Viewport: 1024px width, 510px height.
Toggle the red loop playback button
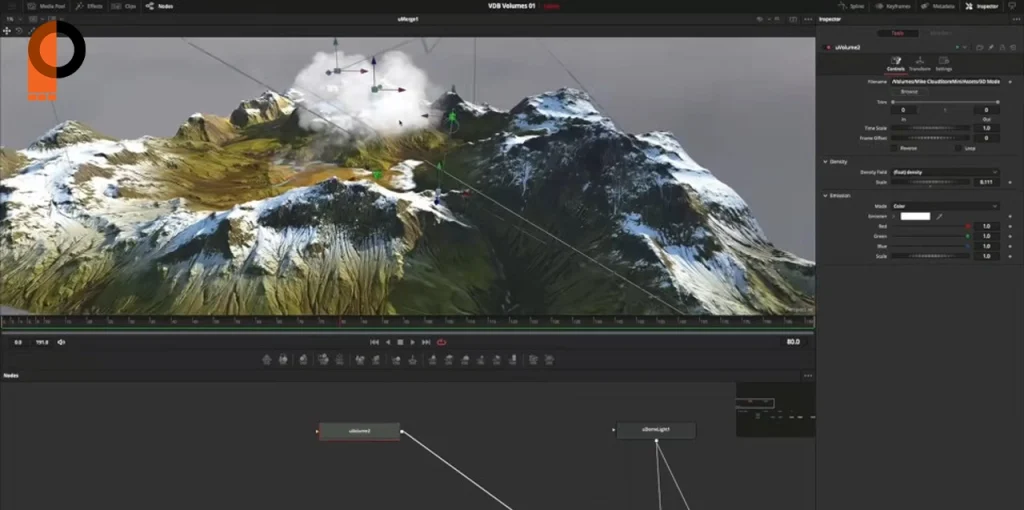click(x=441, y=342)
